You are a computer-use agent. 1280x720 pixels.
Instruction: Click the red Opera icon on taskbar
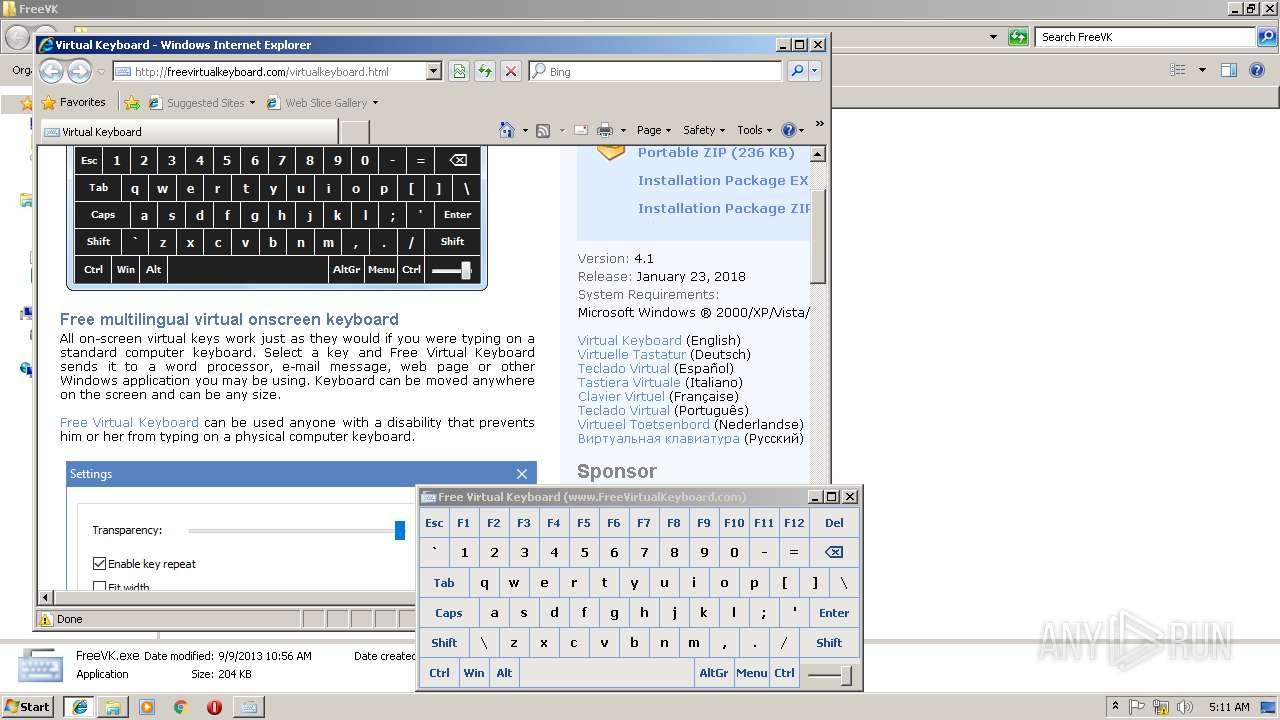tap(214, 706)
